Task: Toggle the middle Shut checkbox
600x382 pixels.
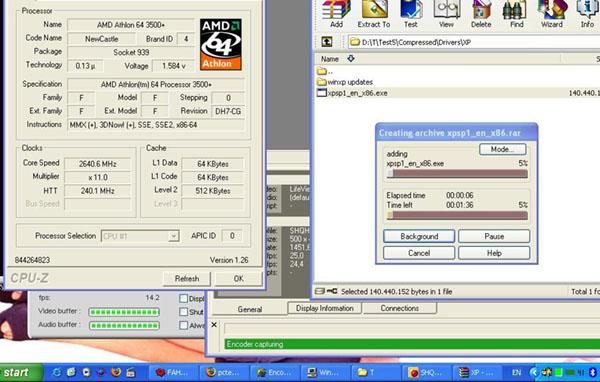Action: pyautogui.click(x=184, y=312)
